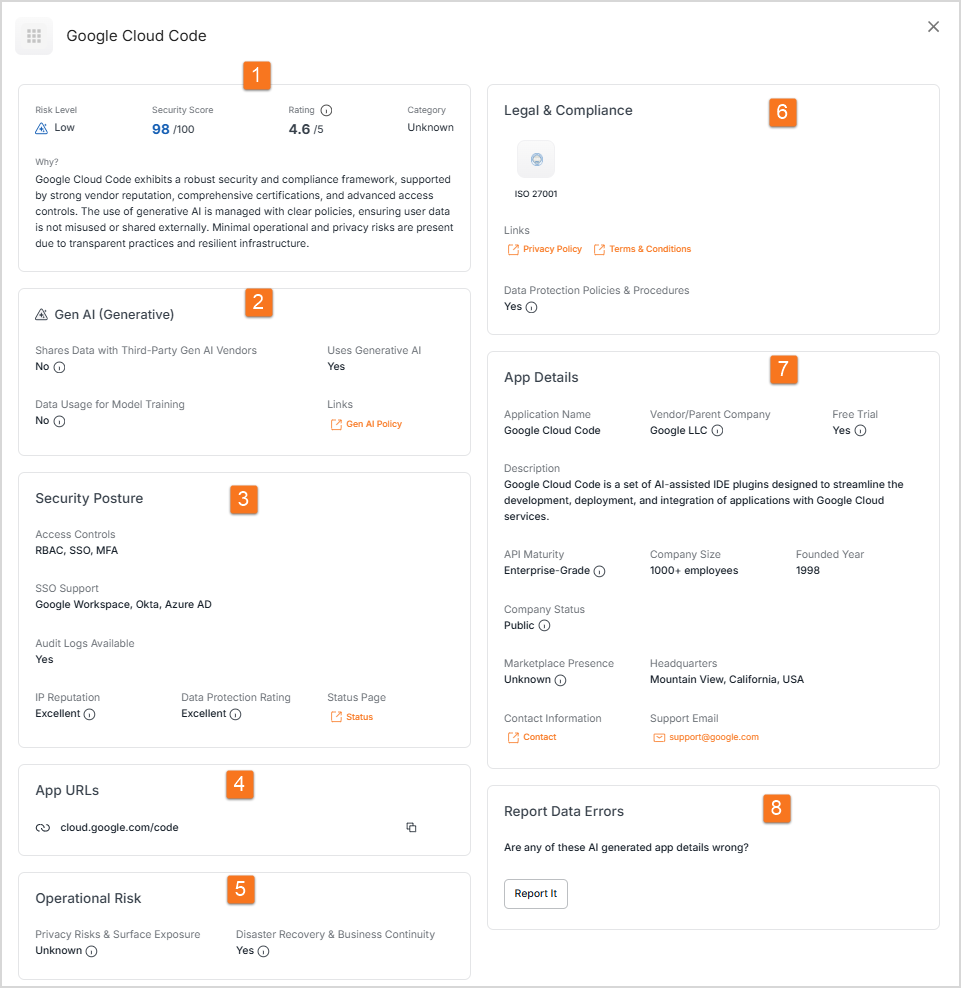Click the Access Controls value RBAC, SSO, MFA
The image size is (961, 988).
[x=77, y=551]
